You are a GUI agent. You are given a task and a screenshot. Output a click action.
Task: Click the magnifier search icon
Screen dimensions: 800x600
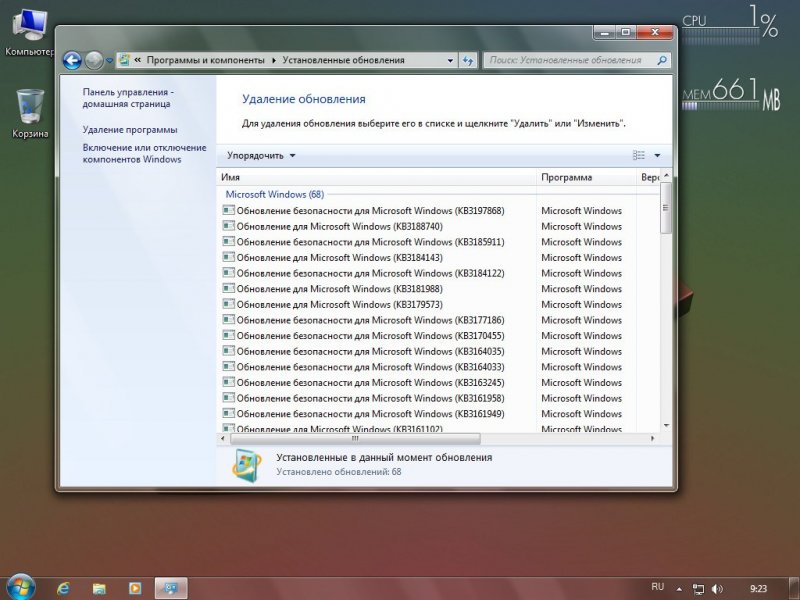pyautogui.click(x=662, y=60)
